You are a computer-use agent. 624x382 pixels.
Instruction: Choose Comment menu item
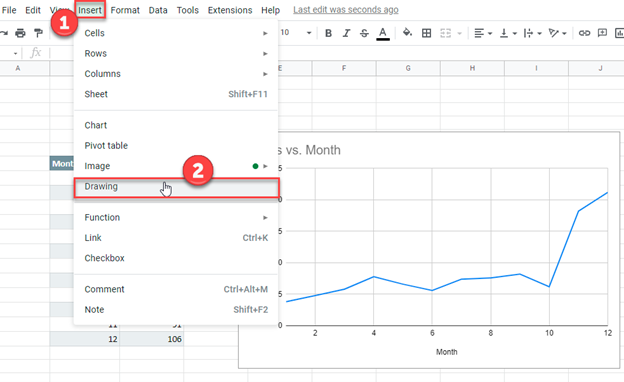pyautogui.click(x=176, y=289)
